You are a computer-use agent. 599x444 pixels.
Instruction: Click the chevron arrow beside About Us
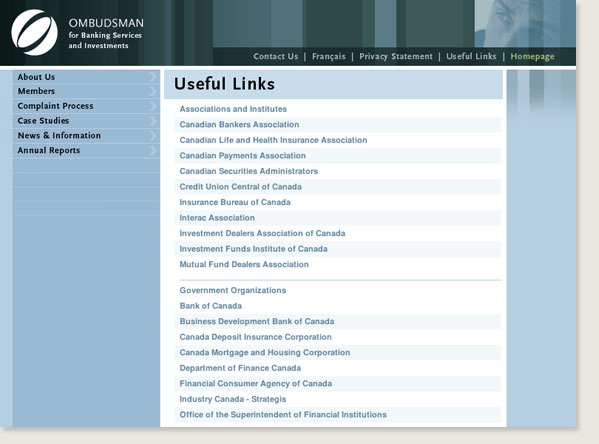coord(153,77)
